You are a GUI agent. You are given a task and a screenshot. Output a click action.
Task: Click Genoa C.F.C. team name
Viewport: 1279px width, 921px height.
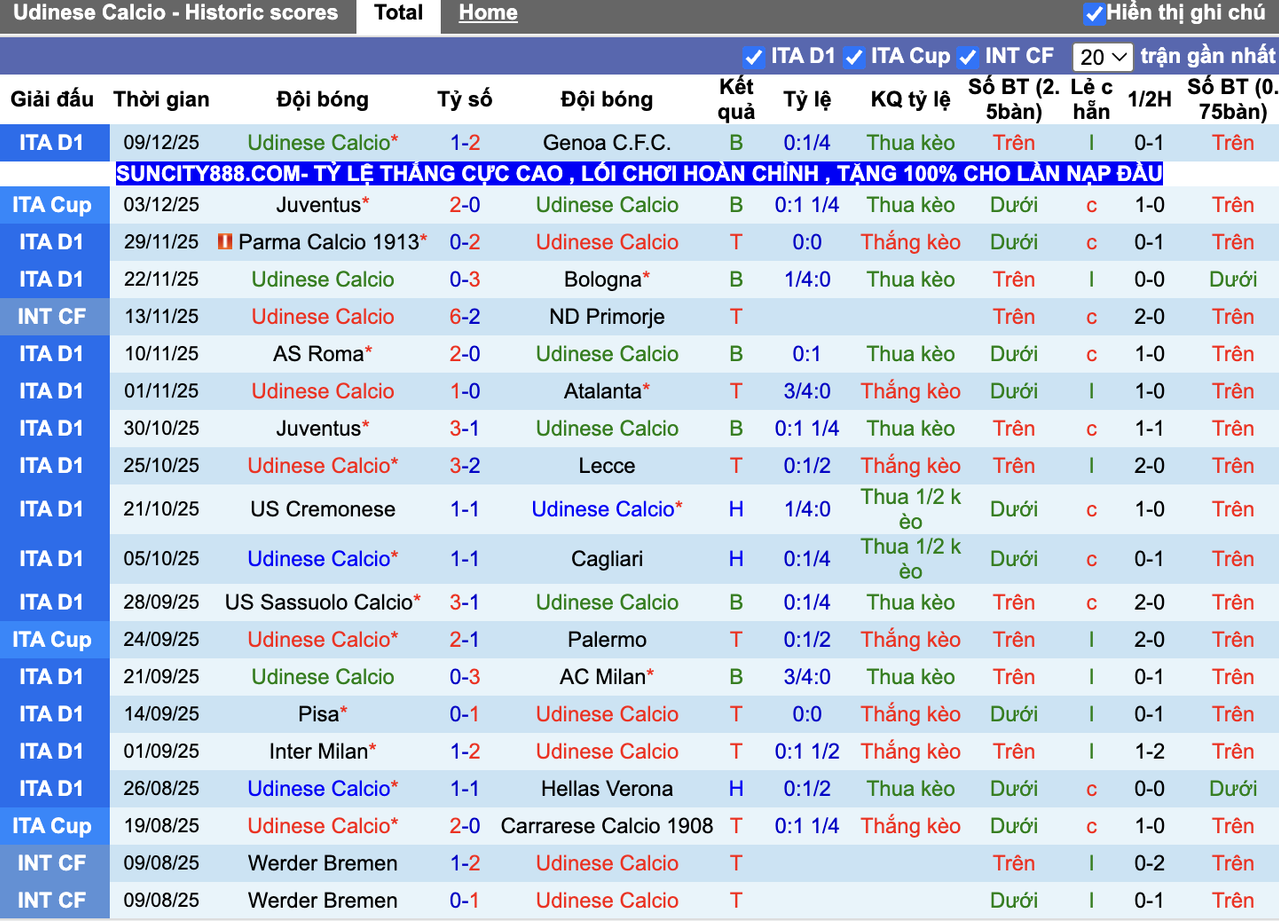(x=607, y=142)
